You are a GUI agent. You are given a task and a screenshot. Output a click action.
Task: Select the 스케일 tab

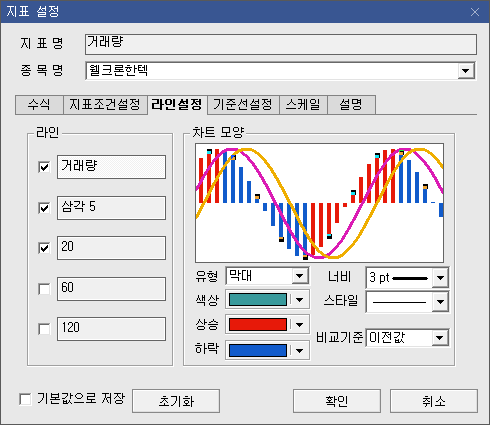(x=303, y=105)
